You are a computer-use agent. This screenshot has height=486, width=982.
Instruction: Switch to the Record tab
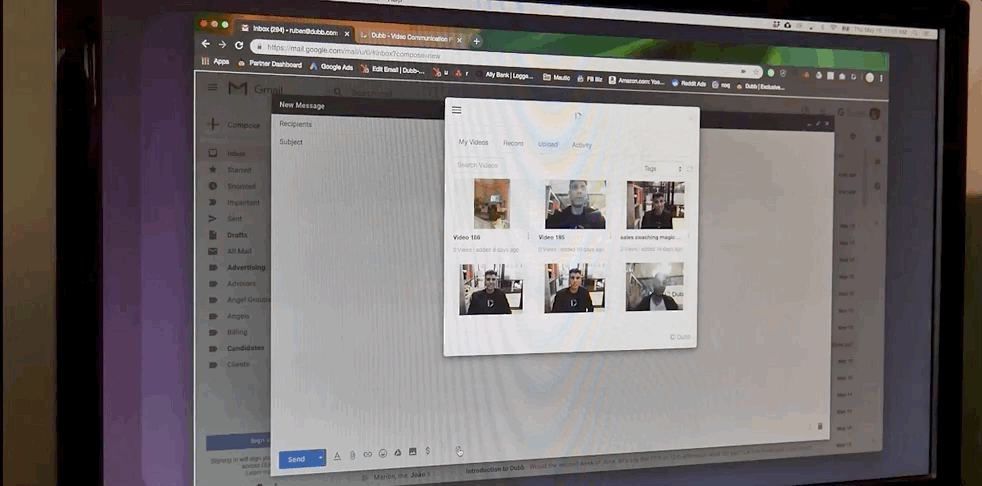click(513, 143)
